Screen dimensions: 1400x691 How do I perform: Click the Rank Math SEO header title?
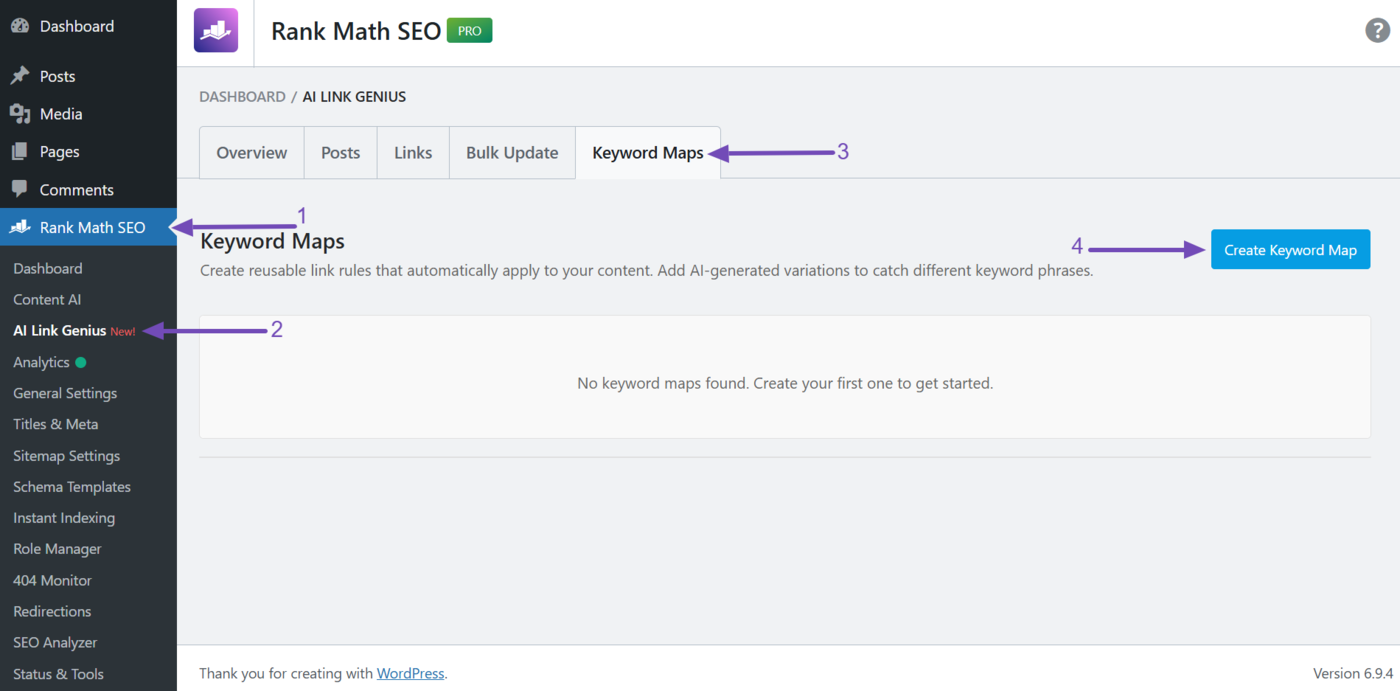(356, 31)
